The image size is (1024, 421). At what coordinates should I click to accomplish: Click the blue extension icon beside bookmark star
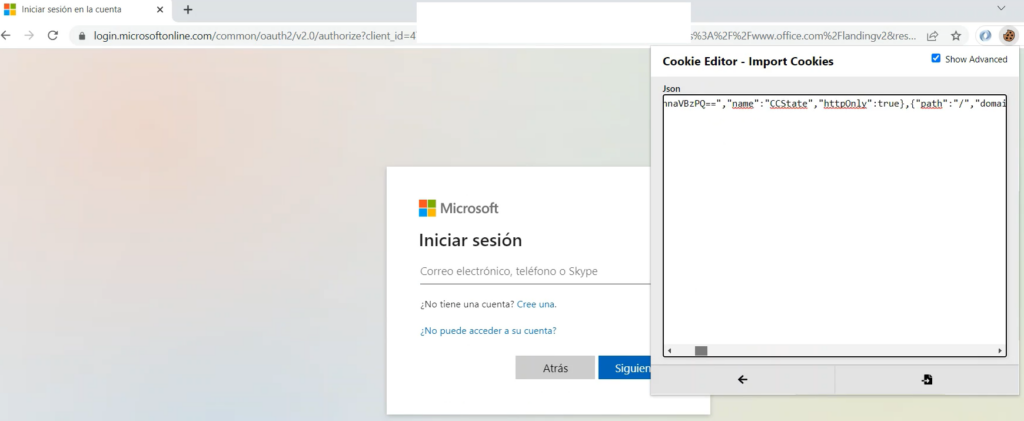click(x=985, y=35)
